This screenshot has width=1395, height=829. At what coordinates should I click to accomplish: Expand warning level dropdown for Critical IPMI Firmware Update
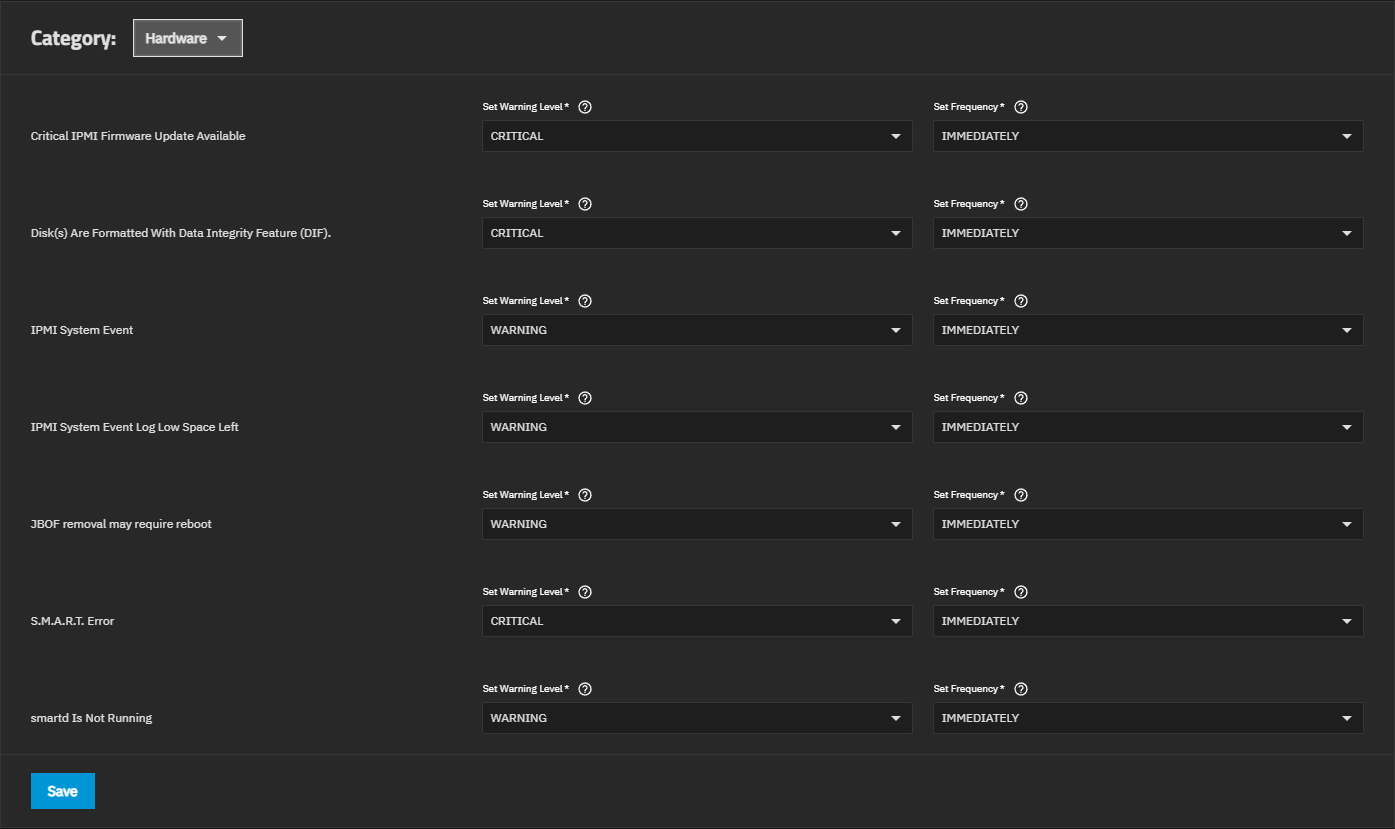(696, 136)
